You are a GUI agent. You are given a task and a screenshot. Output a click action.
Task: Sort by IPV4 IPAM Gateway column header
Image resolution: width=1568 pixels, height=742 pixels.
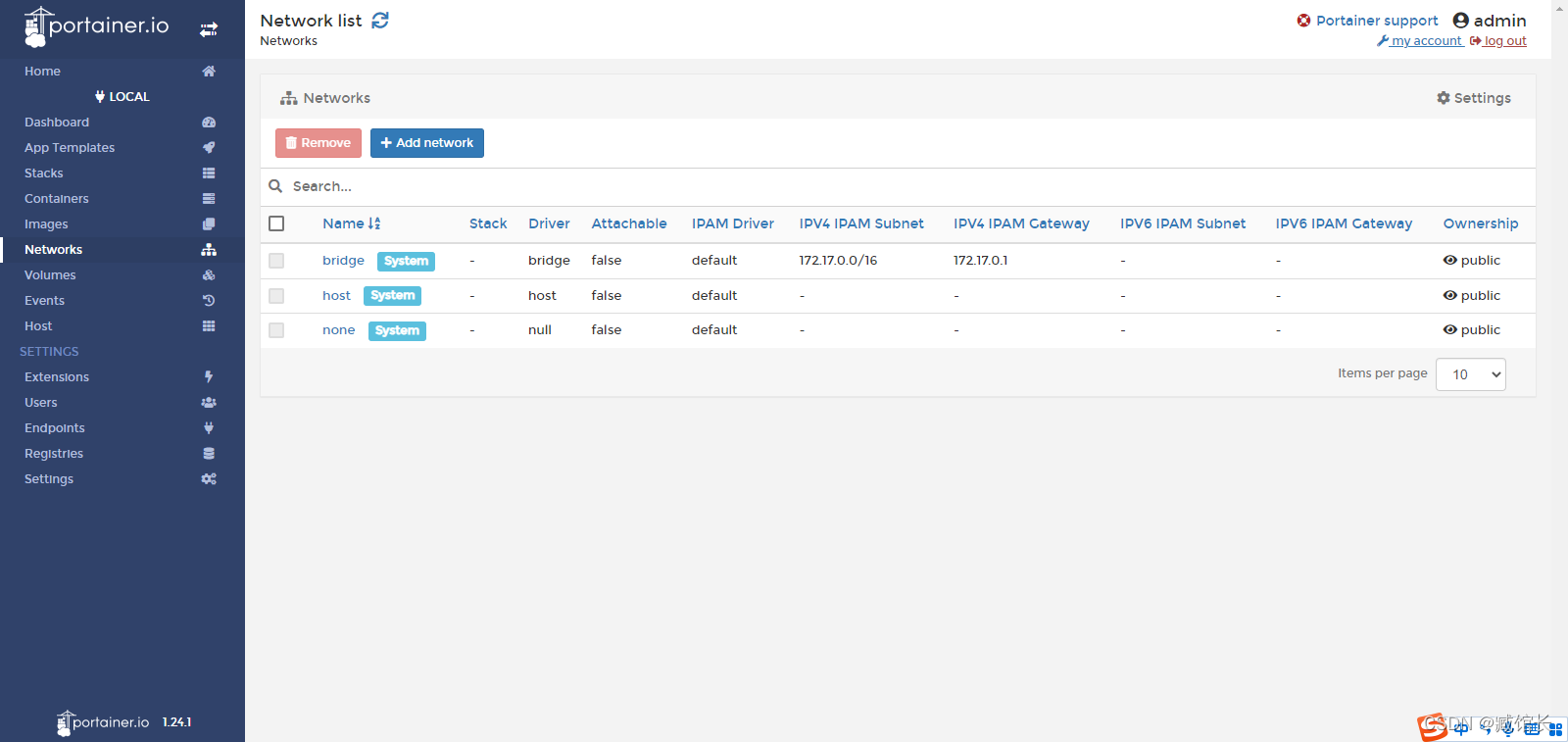(1021, 223)
